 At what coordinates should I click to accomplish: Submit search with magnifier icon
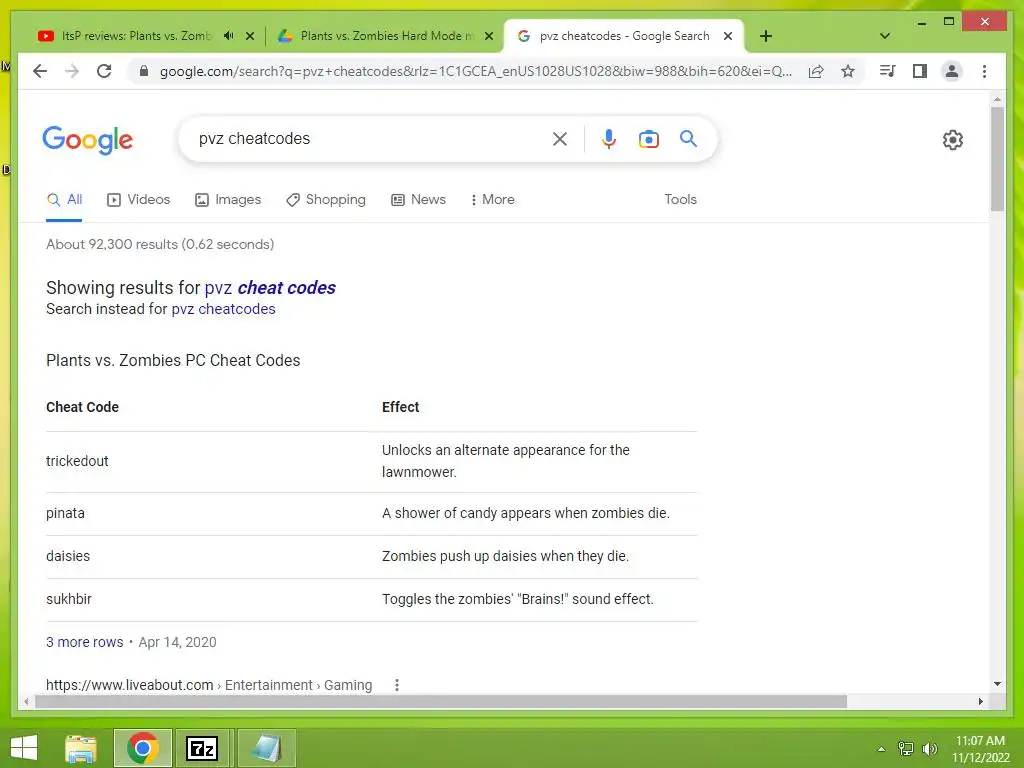688,138
